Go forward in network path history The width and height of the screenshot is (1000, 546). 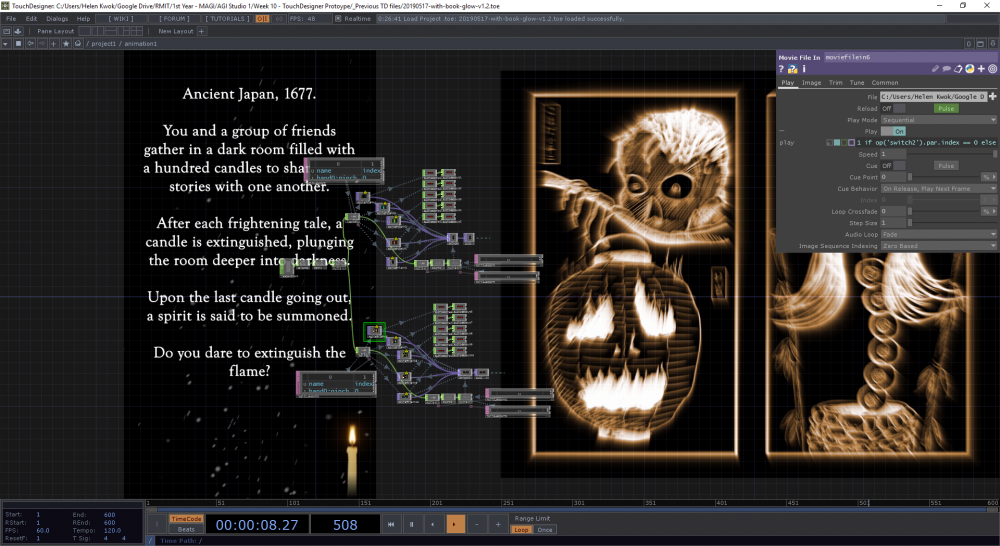click(x=42, y=43)
